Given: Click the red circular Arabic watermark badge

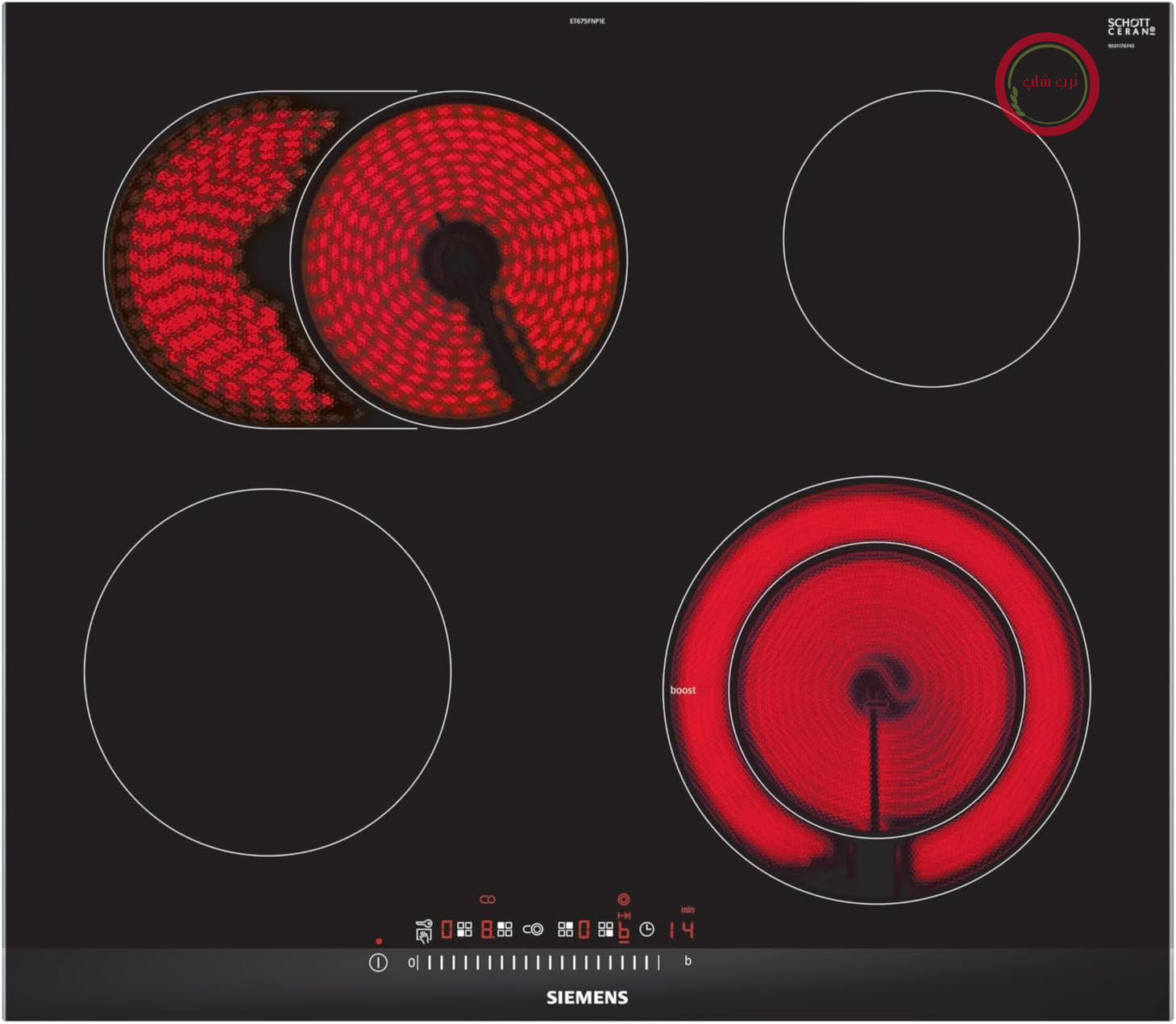Looking at the screenshot, I should pos(1047,83).
